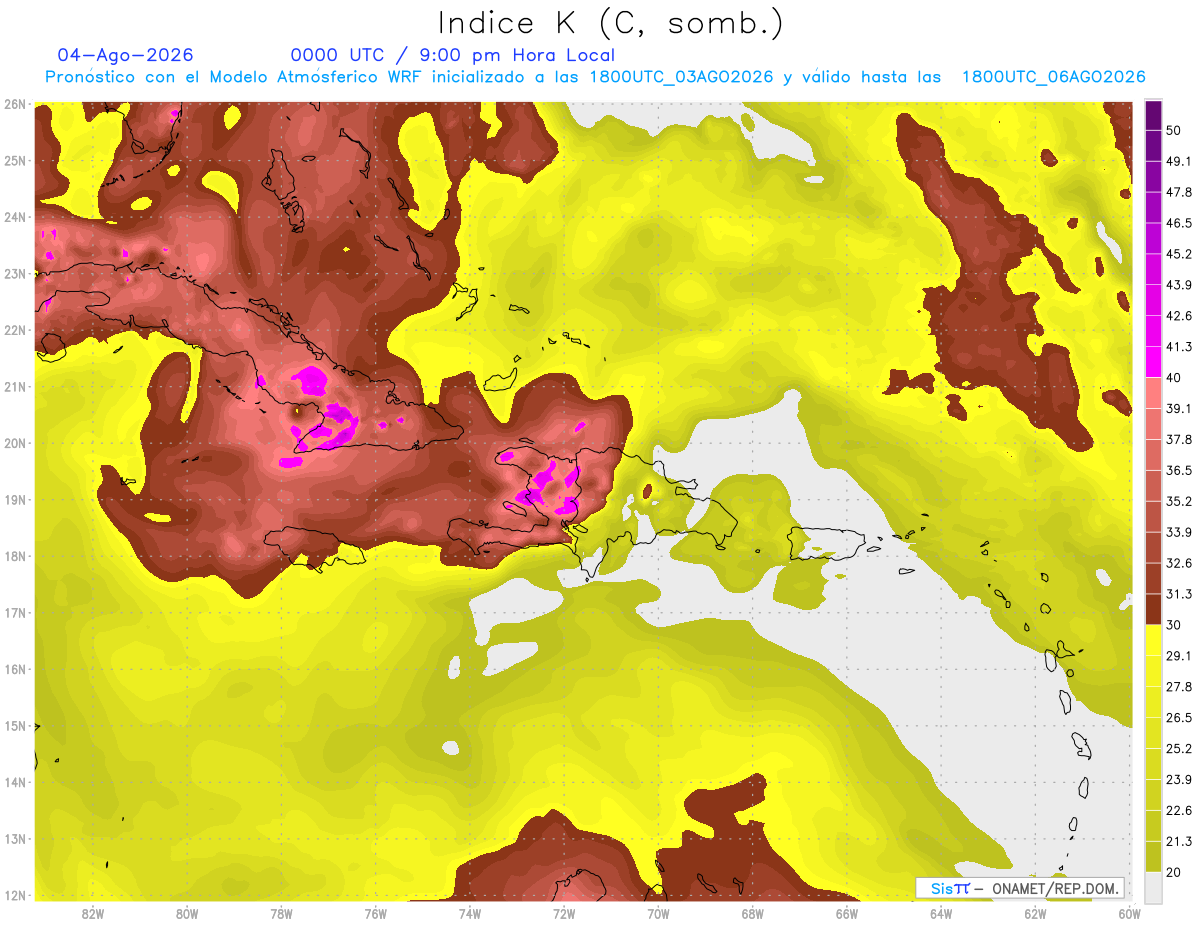
Task: Click the 23N latitude axis label
Action: (14, 274)
